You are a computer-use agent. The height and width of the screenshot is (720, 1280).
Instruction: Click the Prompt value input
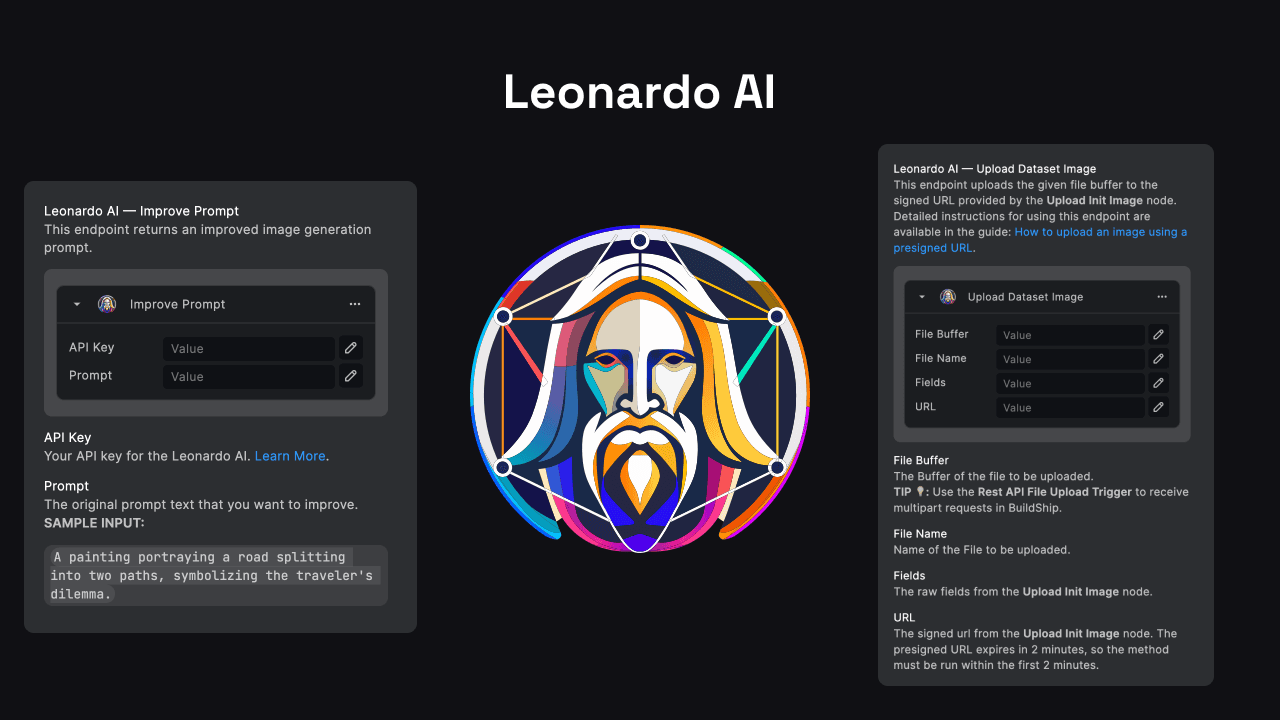[x=249, y=376]
